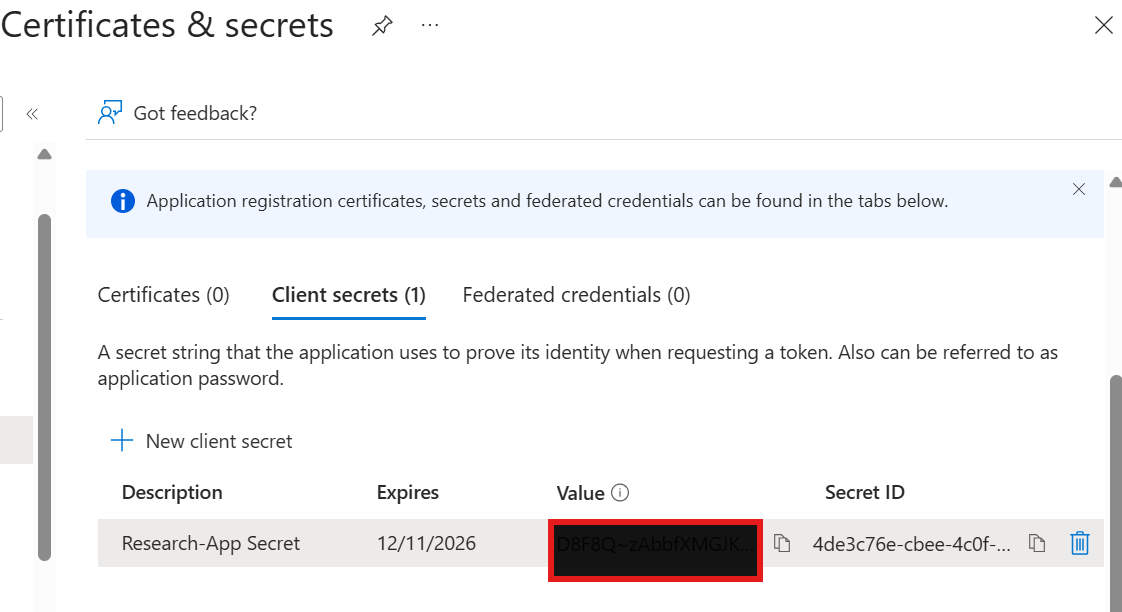1122x612 pixels.
Task: Pin the Certificates & secrets blade
Action: [x=382, y=26]
